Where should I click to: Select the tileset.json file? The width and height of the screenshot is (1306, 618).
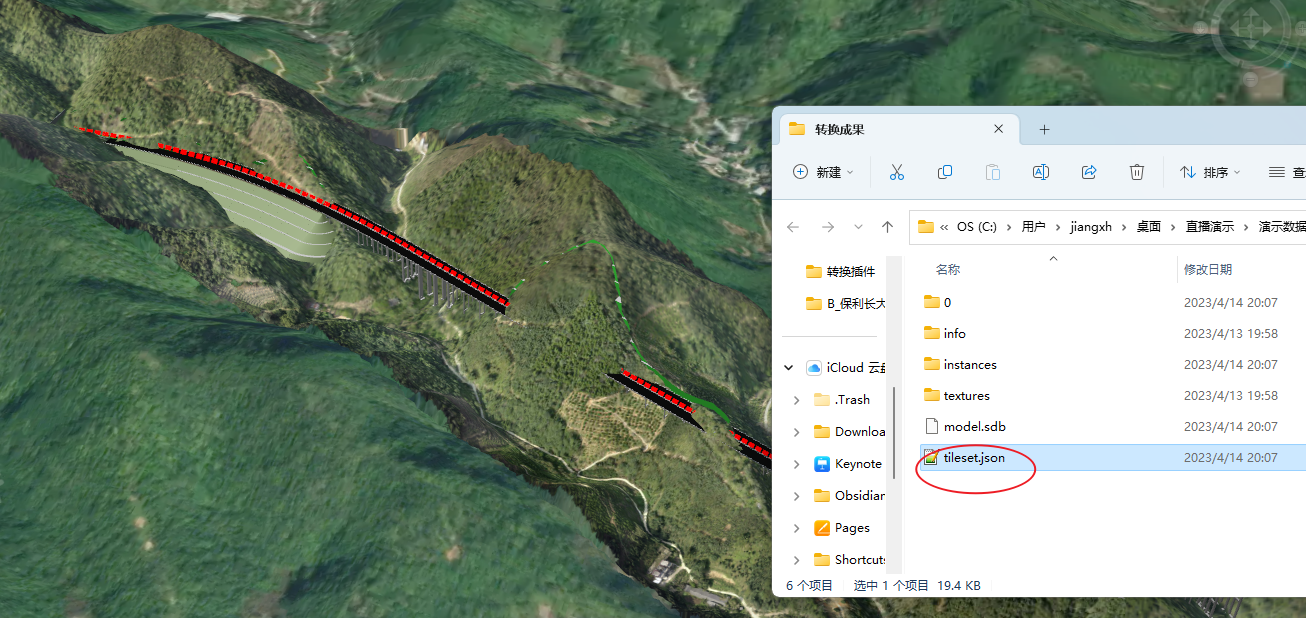(973, 458)
